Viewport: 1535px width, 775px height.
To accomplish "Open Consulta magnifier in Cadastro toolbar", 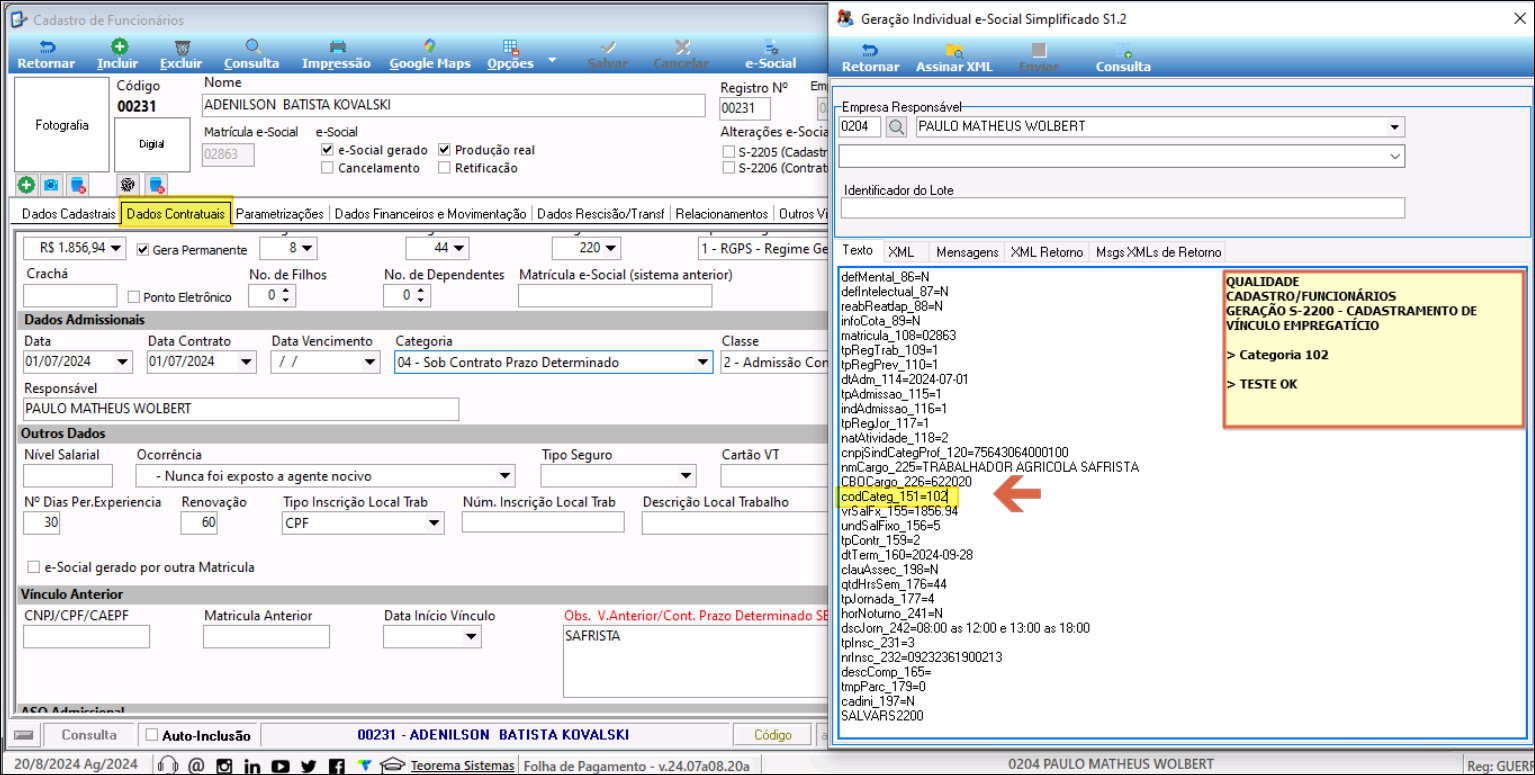I will point(252,47).
